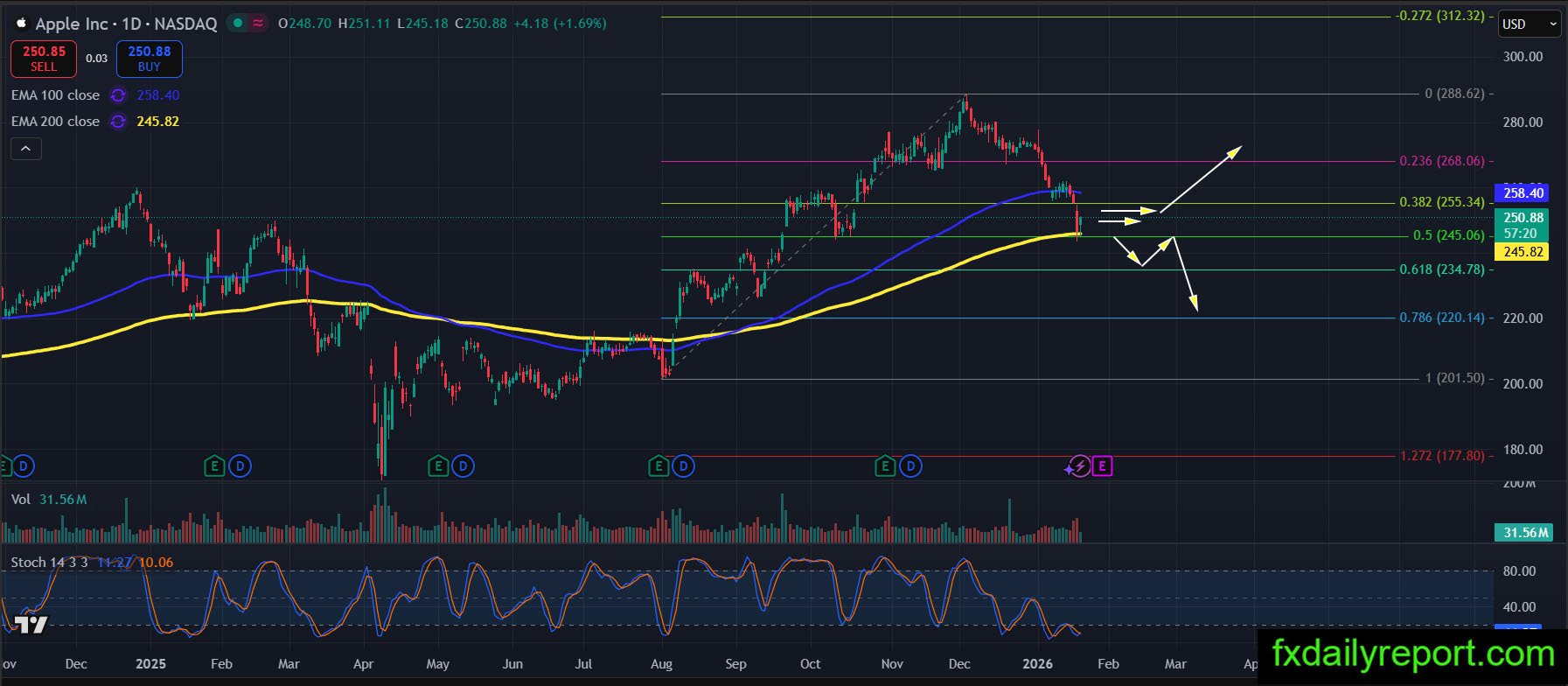Click the yellow 245.82 price axis tag
Screen dimensions: 1568x686
coord(1523,252)
